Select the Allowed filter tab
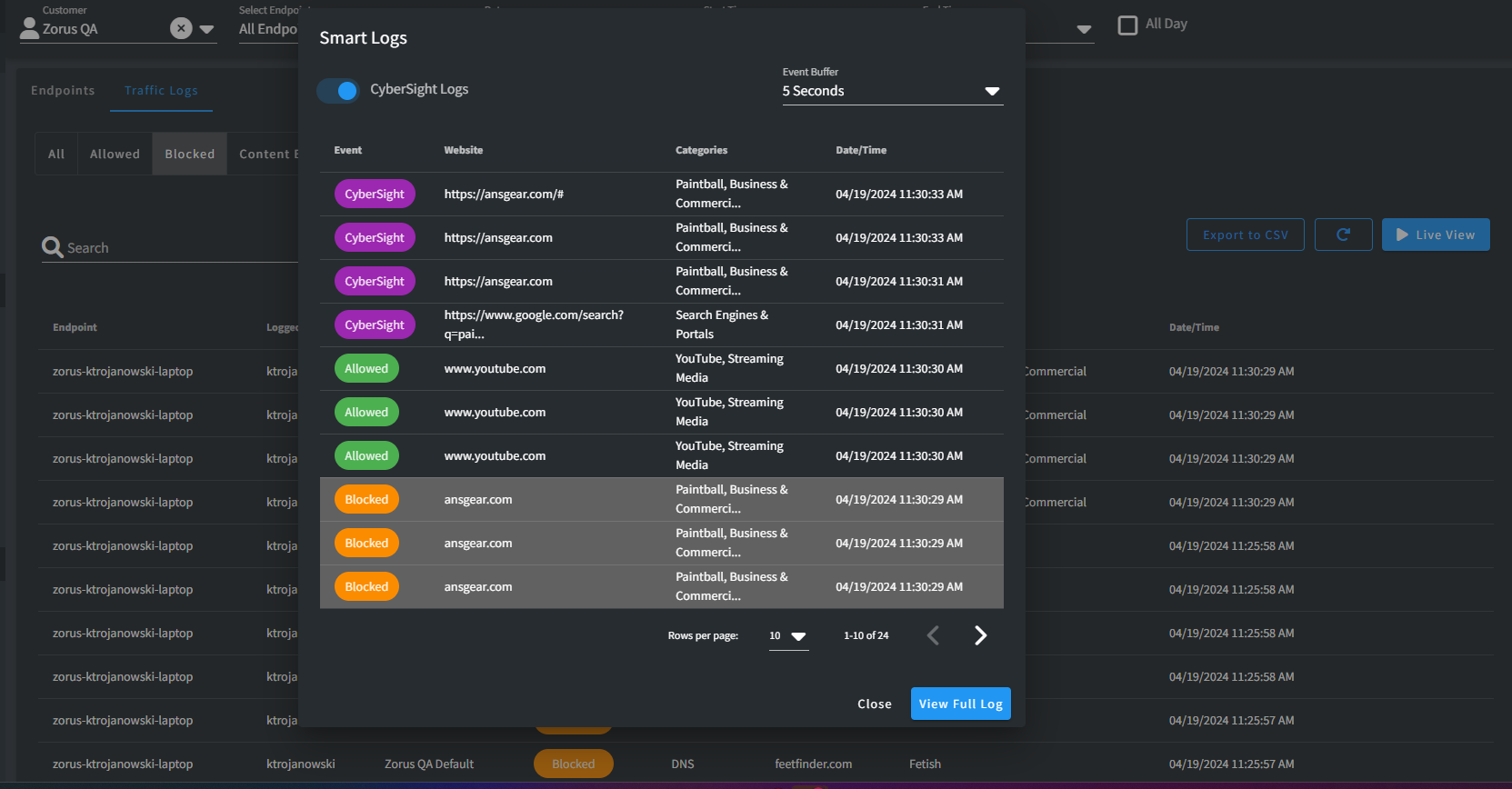Viewport: 1512px width, 789px height. (x=115, y=154)
